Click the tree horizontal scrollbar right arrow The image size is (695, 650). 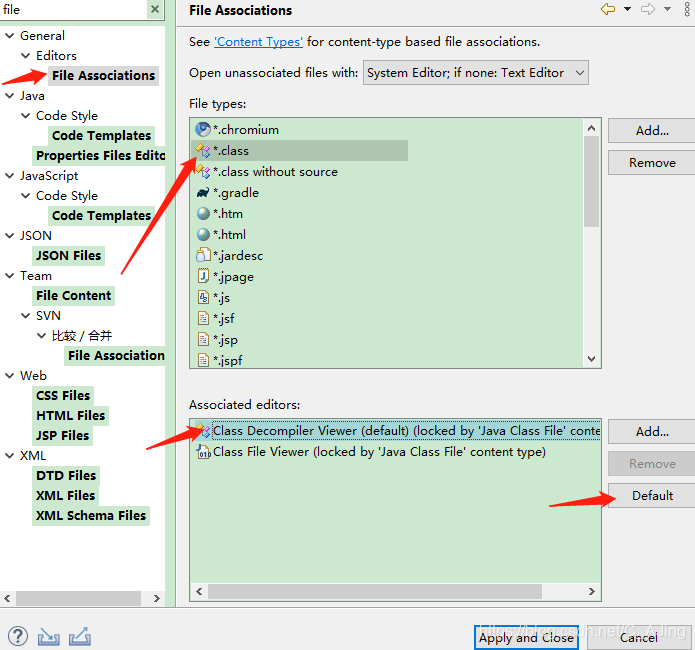[156, 598]
